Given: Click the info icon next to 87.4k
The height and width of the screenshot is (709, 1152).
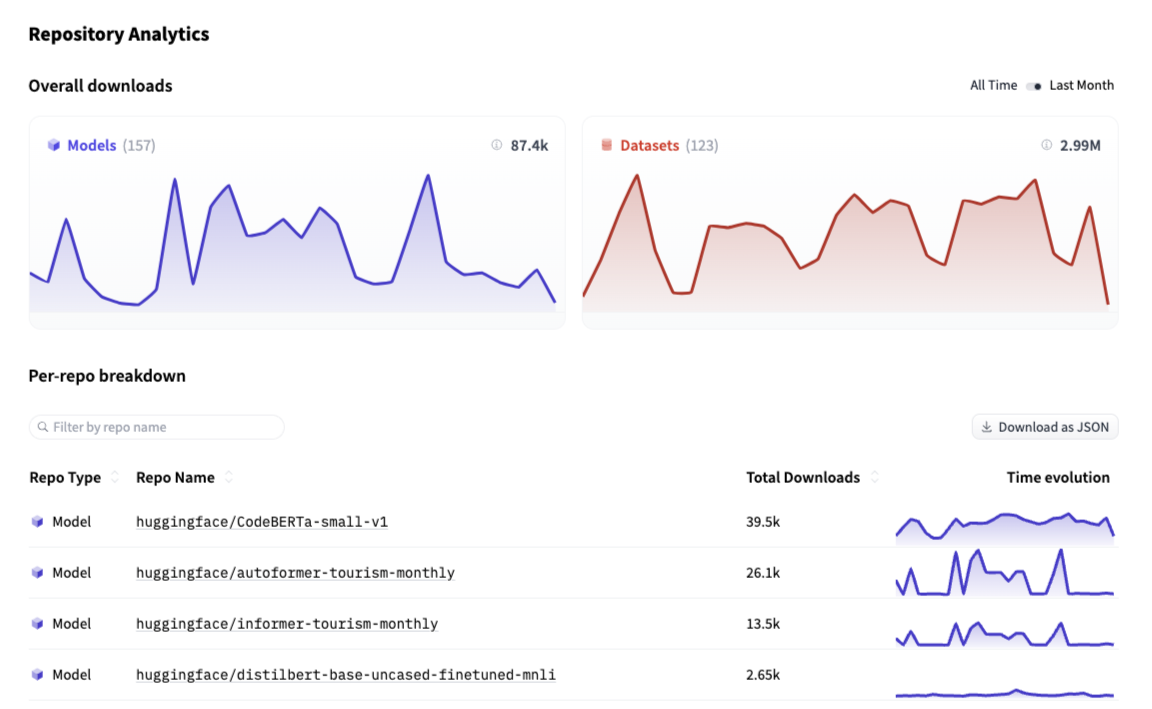Looking at the screenshot, I should 497,145.
